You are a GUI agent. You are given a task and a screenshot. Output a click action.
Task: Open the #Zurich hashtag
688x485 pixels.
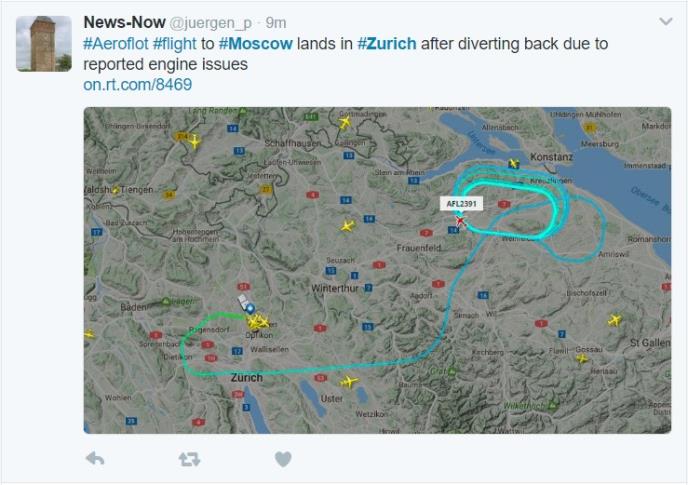pyautogui.click(x=387, y=44)
